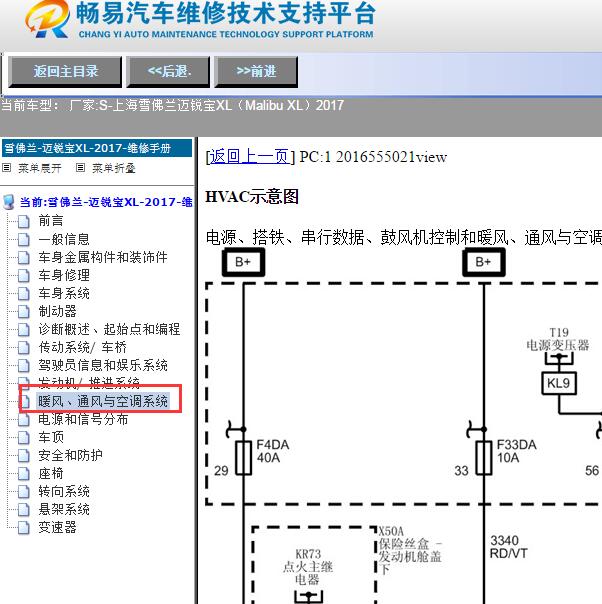The height and width of the screenshot is (604, 602).
Task: Click the page icon beside 传动系统/车桥
Action: click(24, 348)
